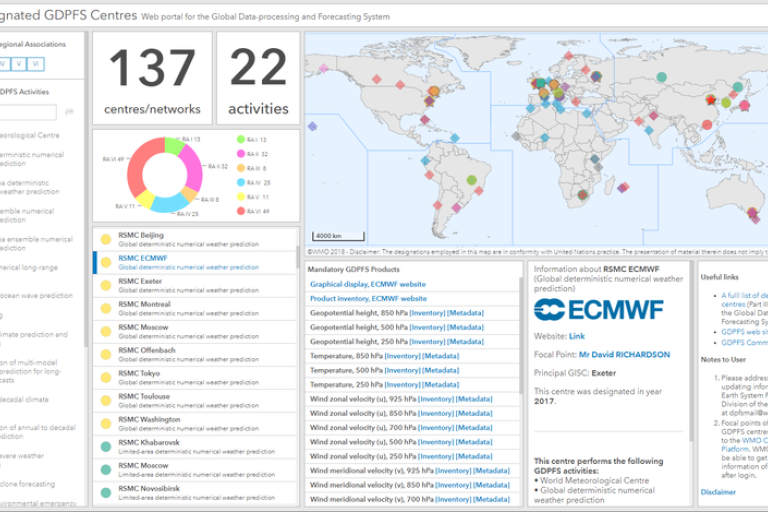Click the light blue RA IV donut segment
Image resolution: width=768 pixels, height=512 pixels.
point(169,203)
